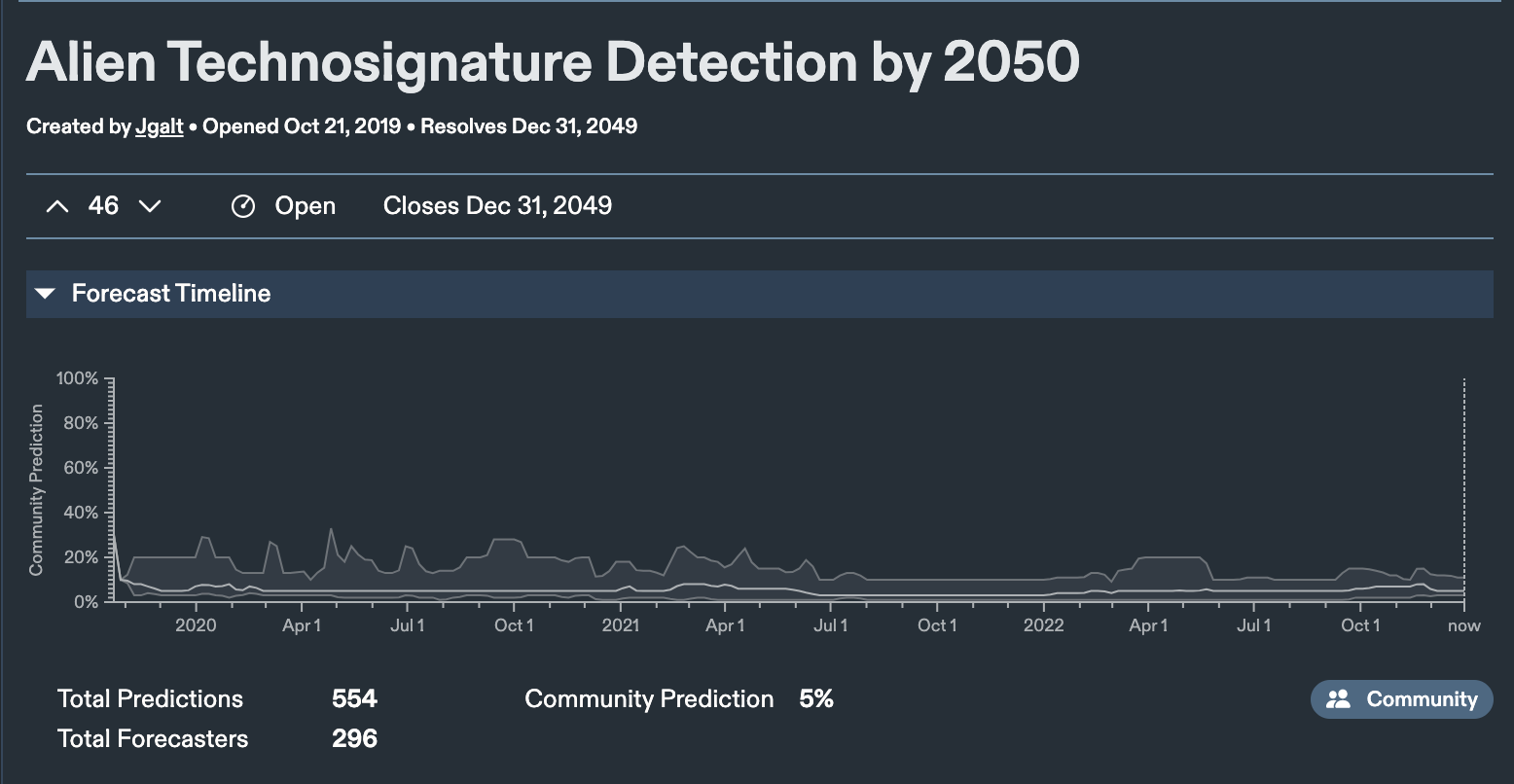Click the now label on the timeline axis
1514x784 pixels.
(x=1463, y=625)
